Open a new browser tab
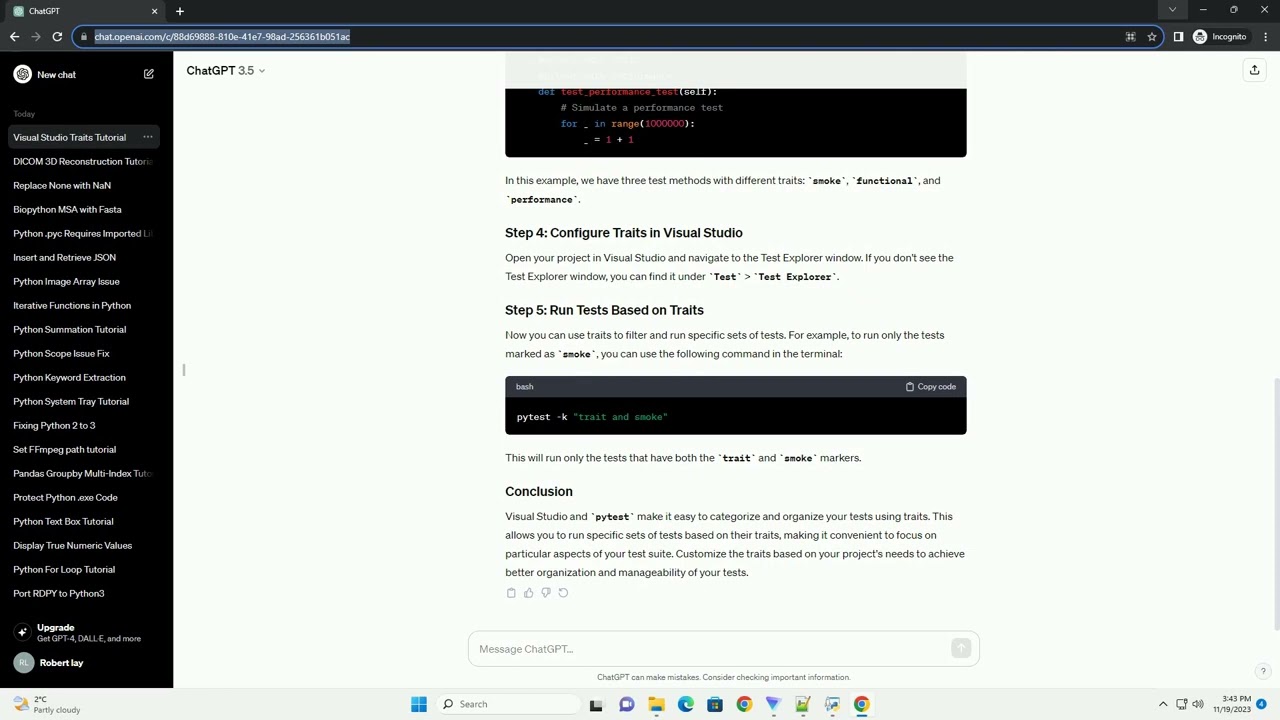Image resolution: width=1280 pixels, height=720 pixels. click(180, 11)
